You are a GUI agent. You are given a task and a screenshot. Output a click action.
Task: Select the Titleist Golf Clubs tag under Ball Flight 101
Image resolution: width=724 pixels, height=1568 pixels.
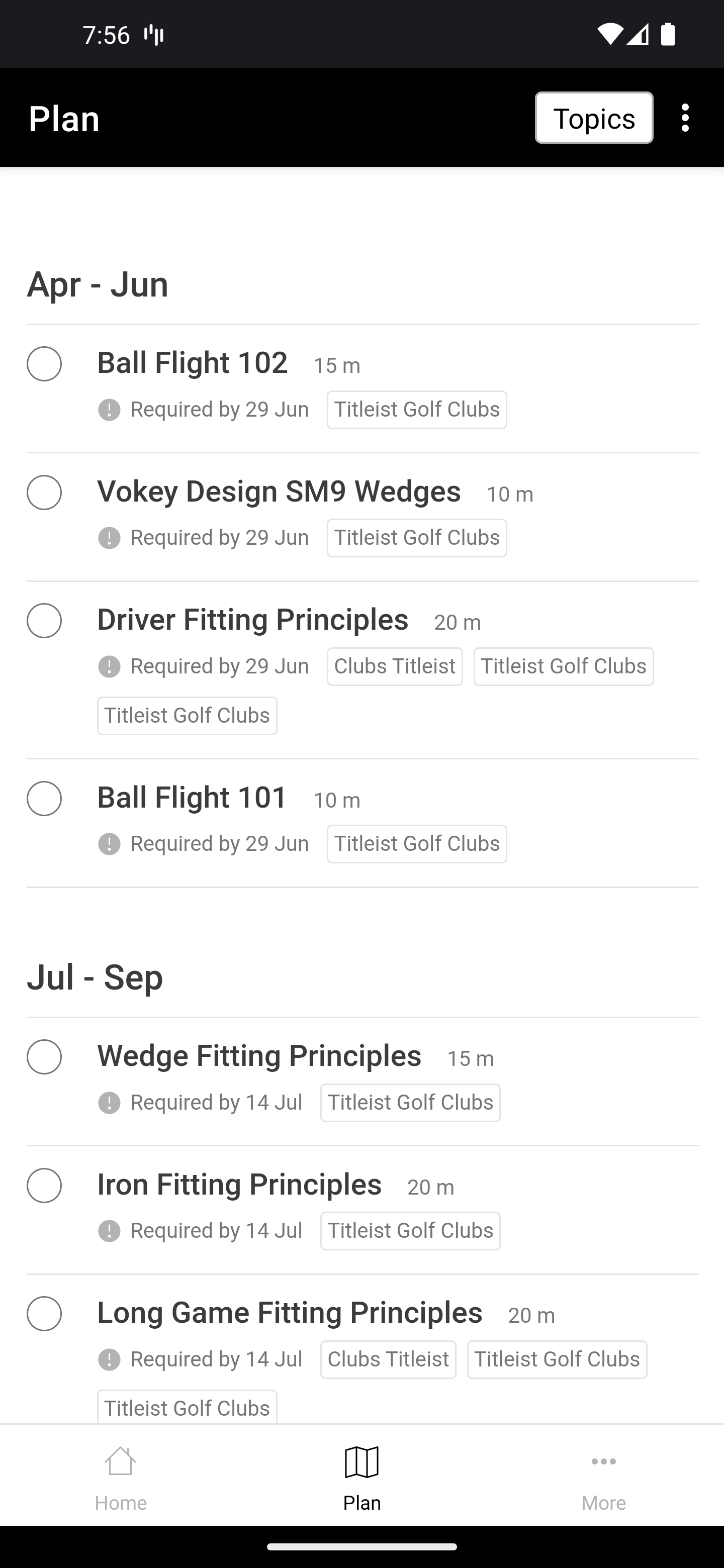coord(416,844)
